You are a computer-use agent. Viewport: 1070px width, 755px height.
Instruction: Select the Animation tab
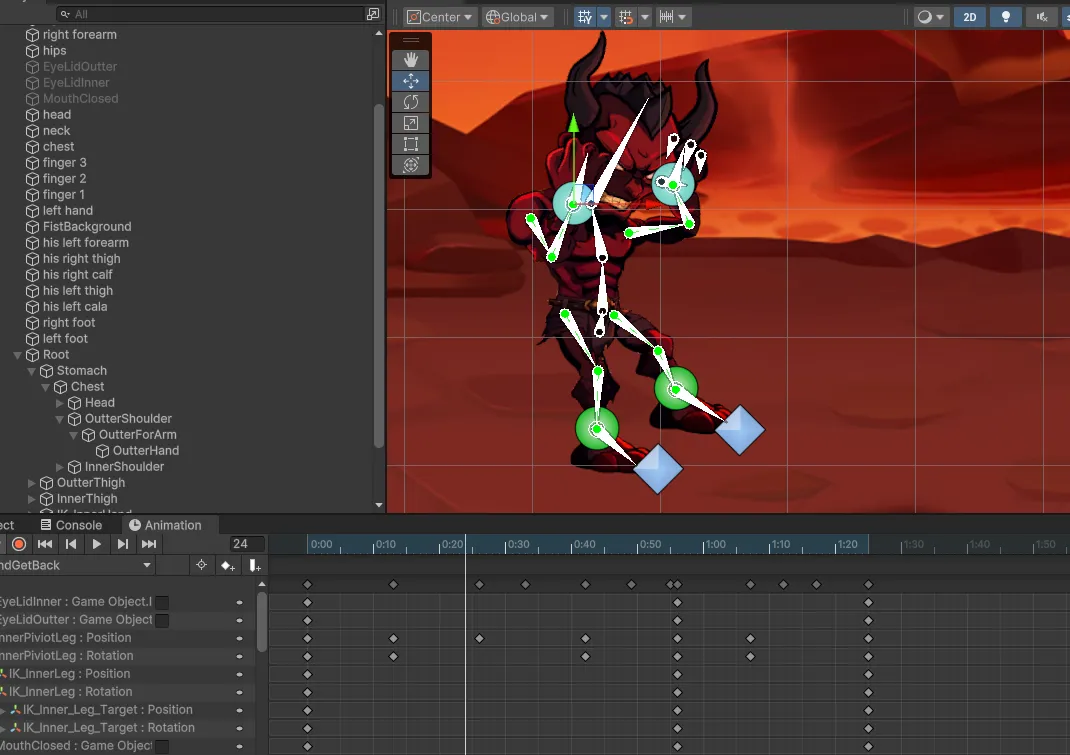(165, 525)
